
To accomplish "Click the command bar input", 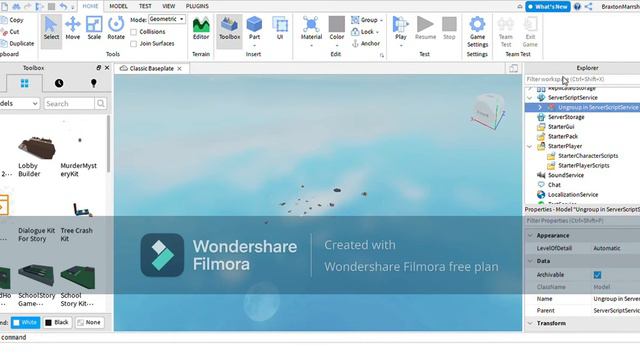I will (320, 338).
